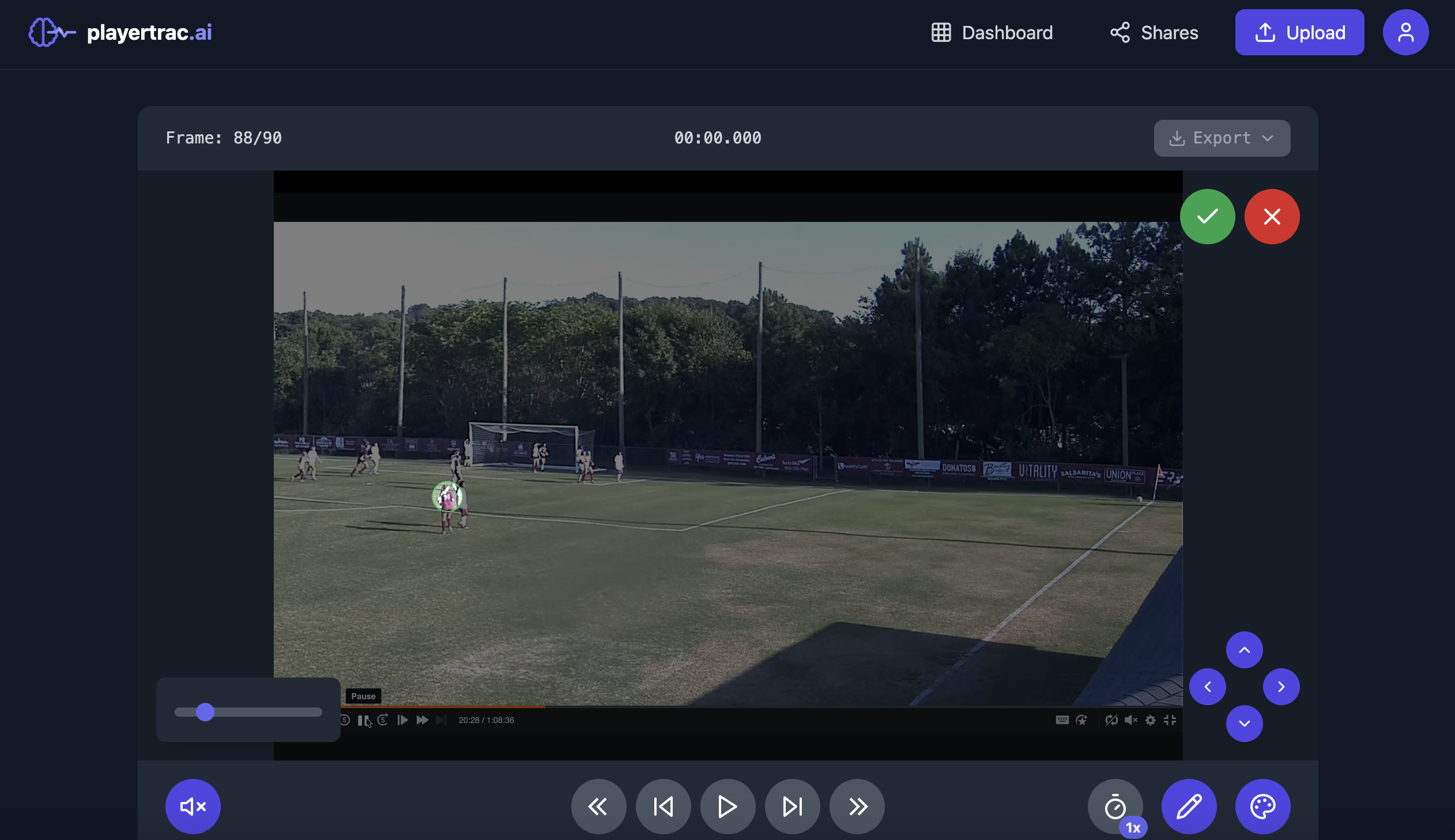Step forward one frame

(792, 806)
